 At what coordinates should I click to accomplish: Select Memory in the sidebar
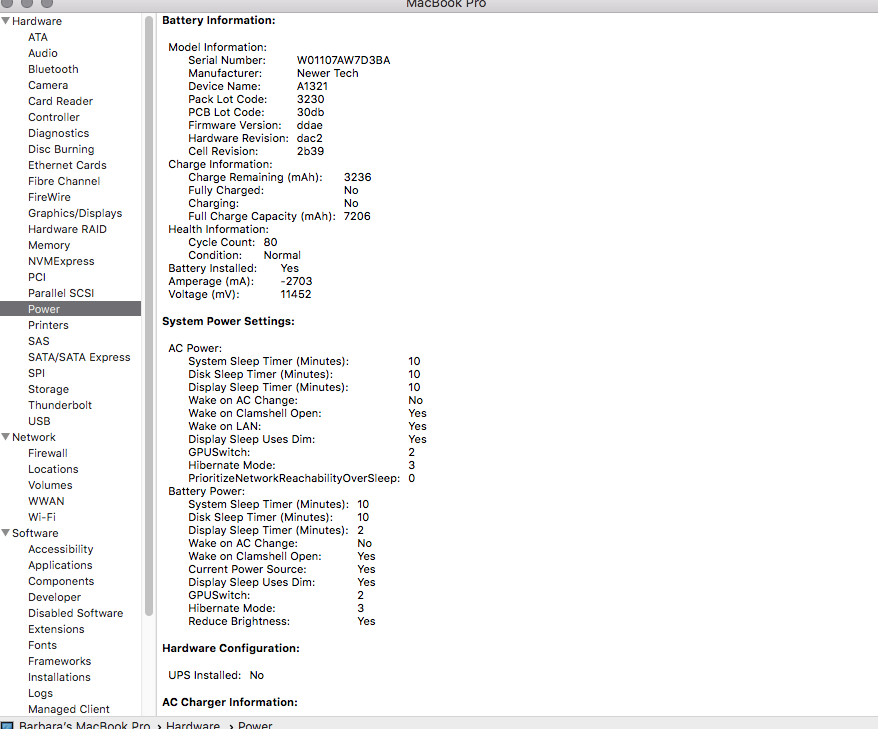pyautogui.click(x=49, y=245)
